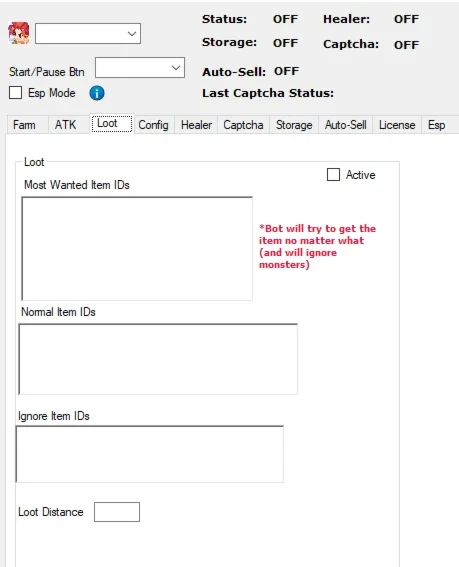459x567 pixels.
Task: Click the 'Normal Item IDs' label
Action: point(58,312)
